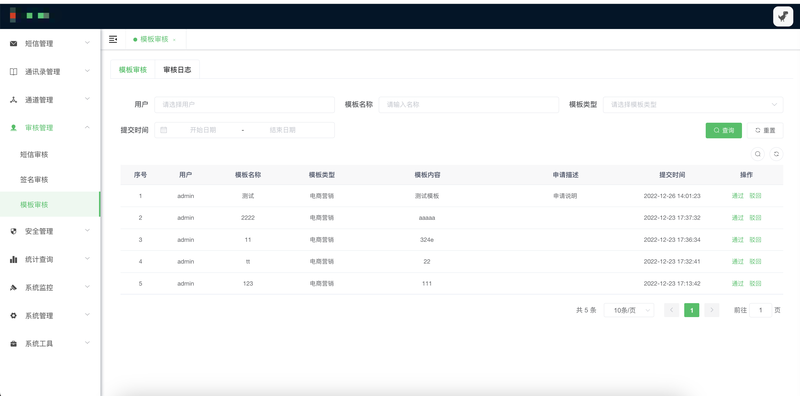
Task: Click the 模板名称 input field
Action: pyautogui.click(x=469, y=105)
